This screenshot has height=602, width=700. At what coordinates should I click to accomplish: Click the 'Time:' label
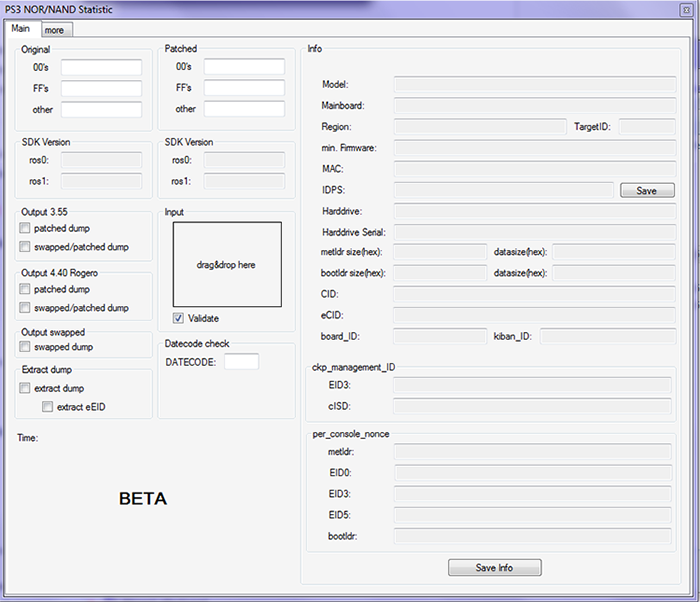[28, 438]
